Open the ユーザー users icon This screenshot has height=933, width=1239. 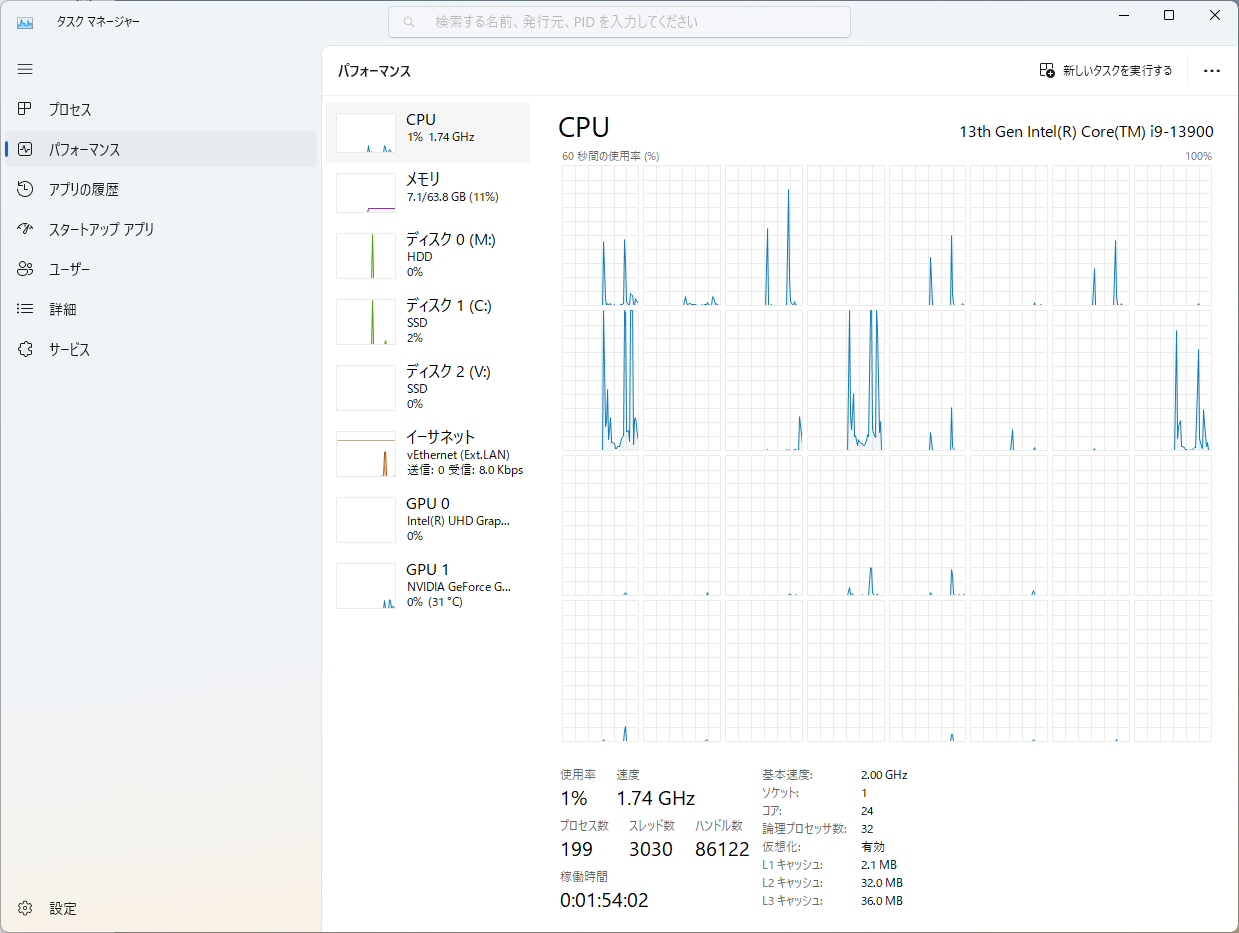[26, 269]
